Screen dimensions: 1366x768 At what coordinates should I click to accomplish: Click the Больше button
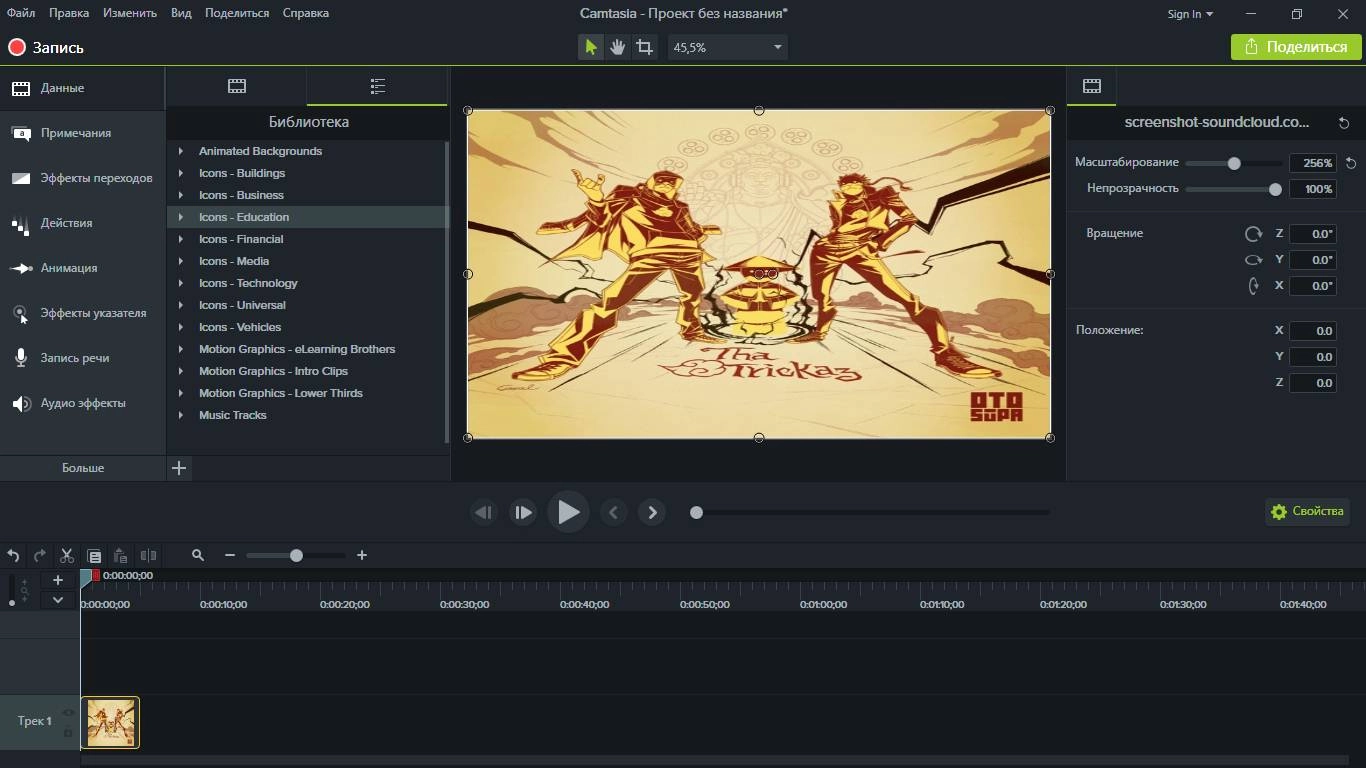click(83, 468)
